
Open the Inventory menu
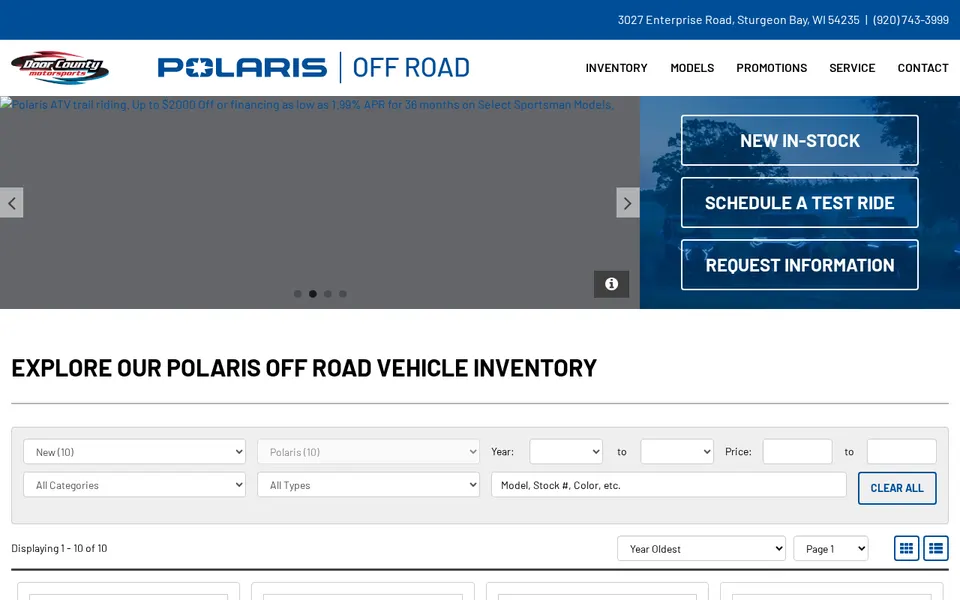pyautogui.click(x=616, y=68)
